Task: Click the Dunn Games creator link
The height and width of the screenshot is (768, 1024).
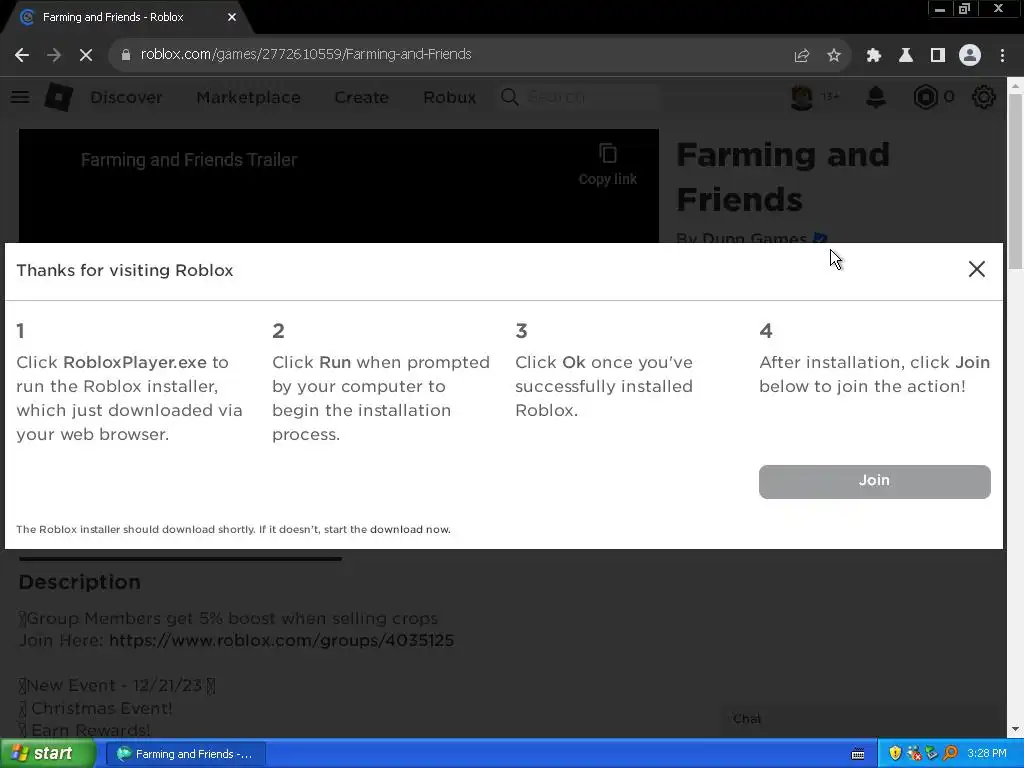Action: point(754,238)
